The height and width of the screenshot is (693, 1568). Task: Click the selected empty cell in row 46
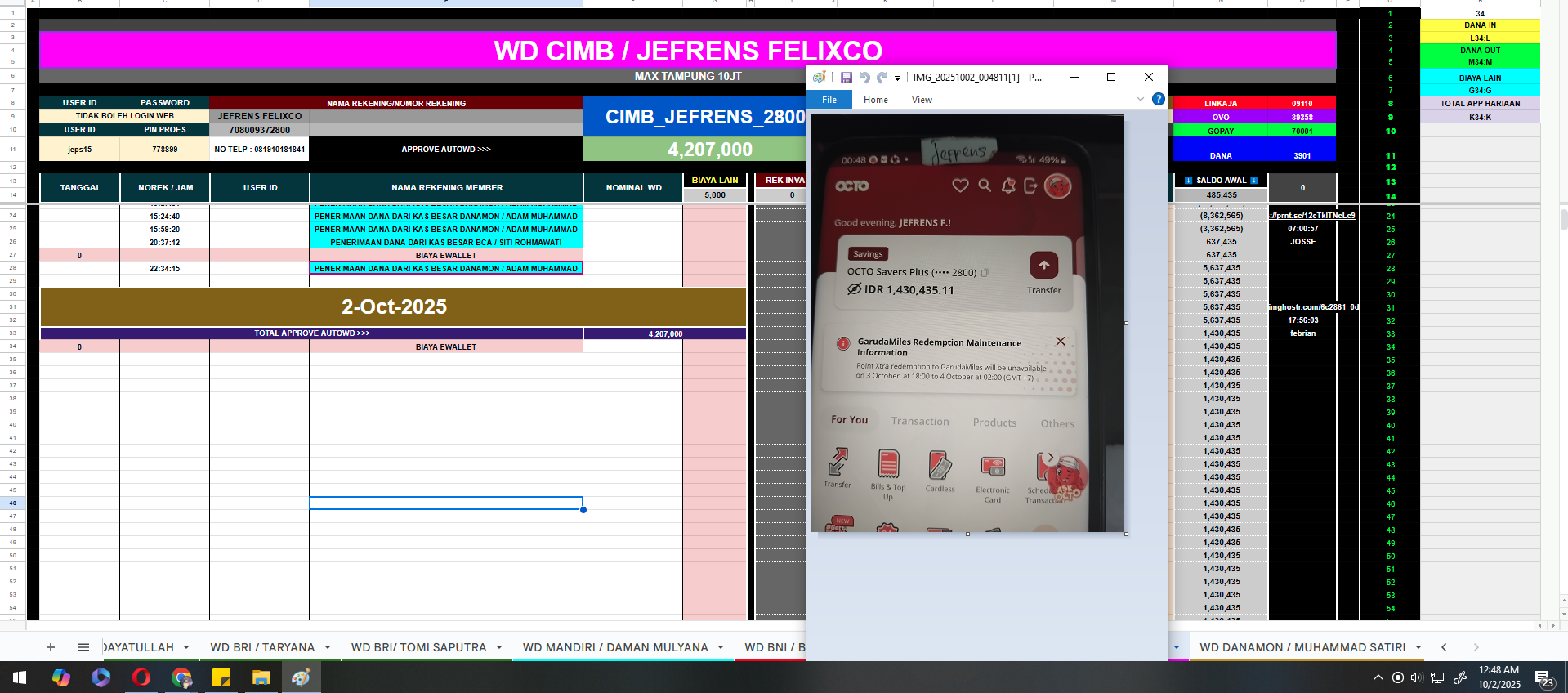pos(446,503)
